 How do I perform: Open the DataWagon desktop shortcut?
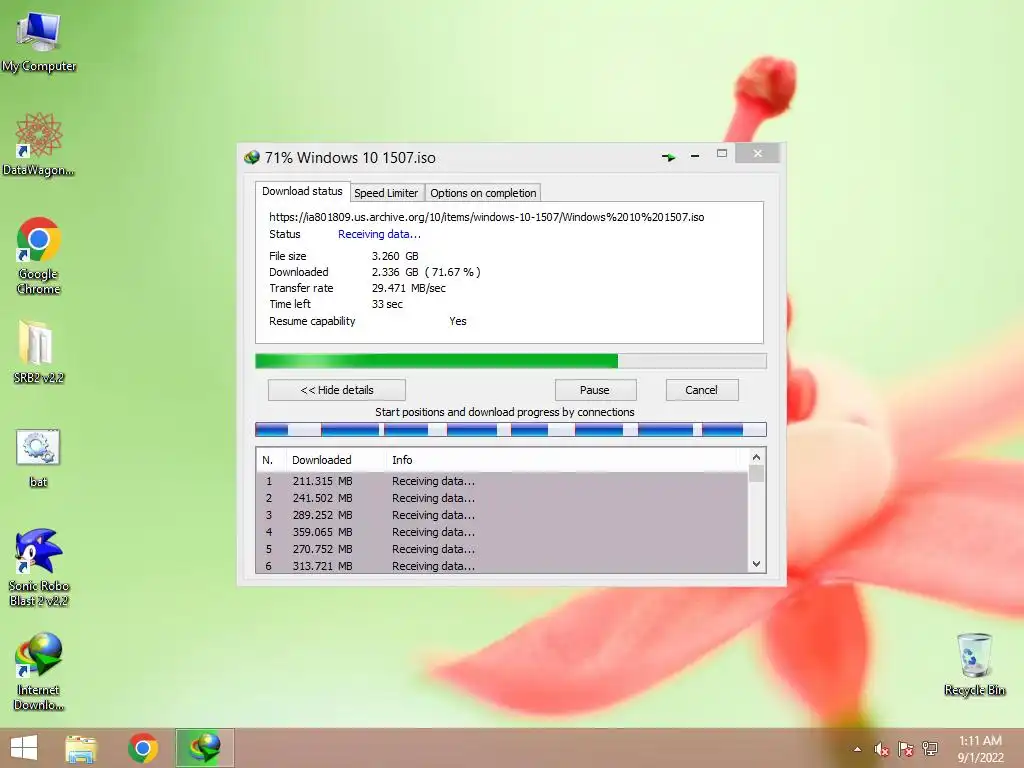(39, 144)
